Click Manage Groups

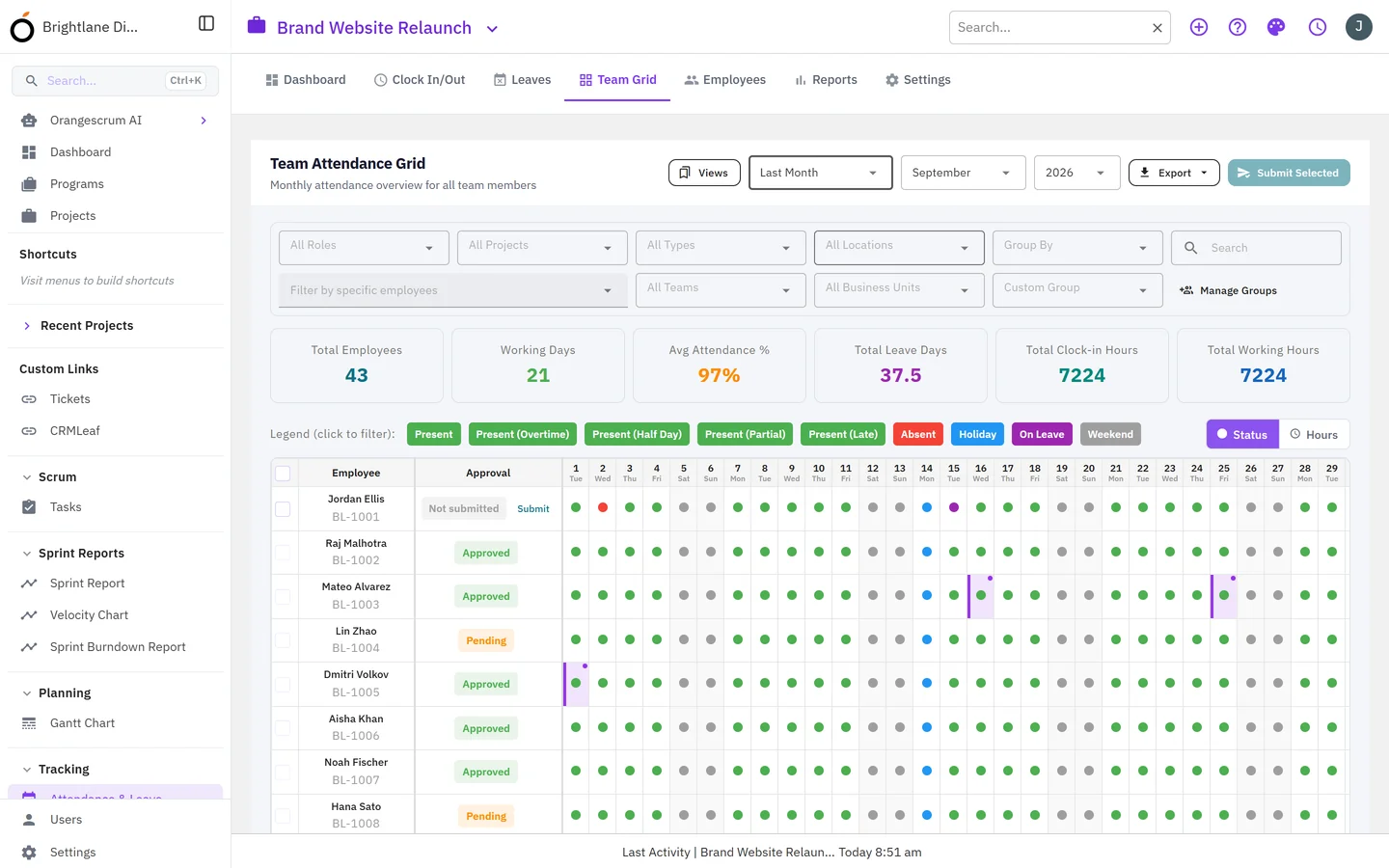tap(1228, 290)
